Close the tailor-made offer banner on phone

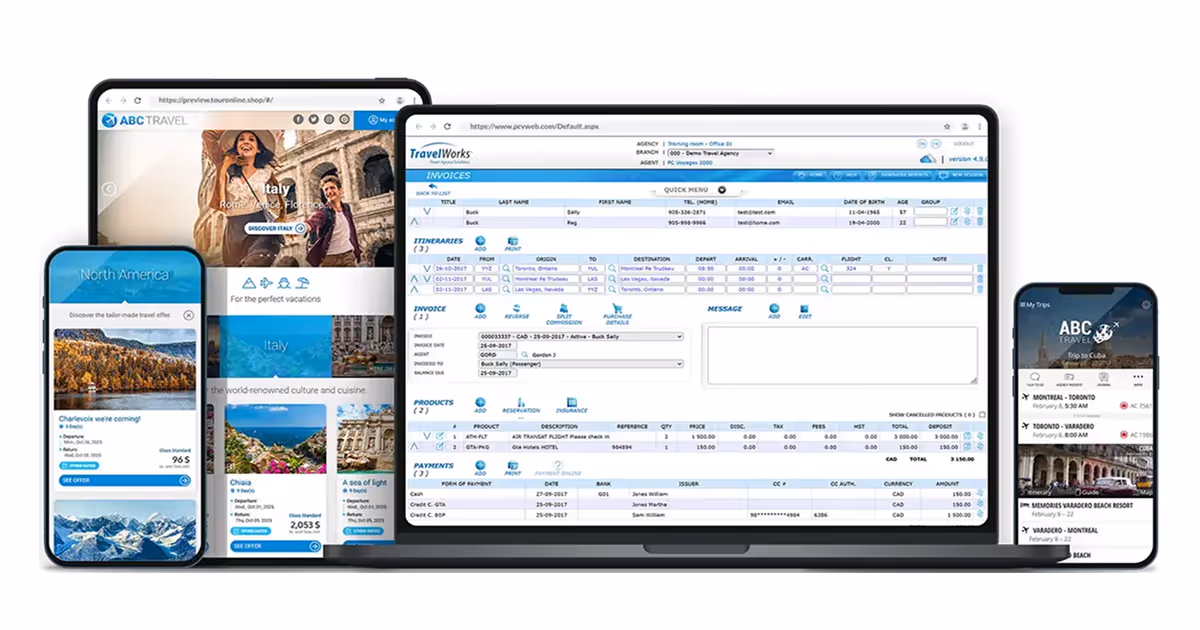pyautogui.click(x=188, y=315)
